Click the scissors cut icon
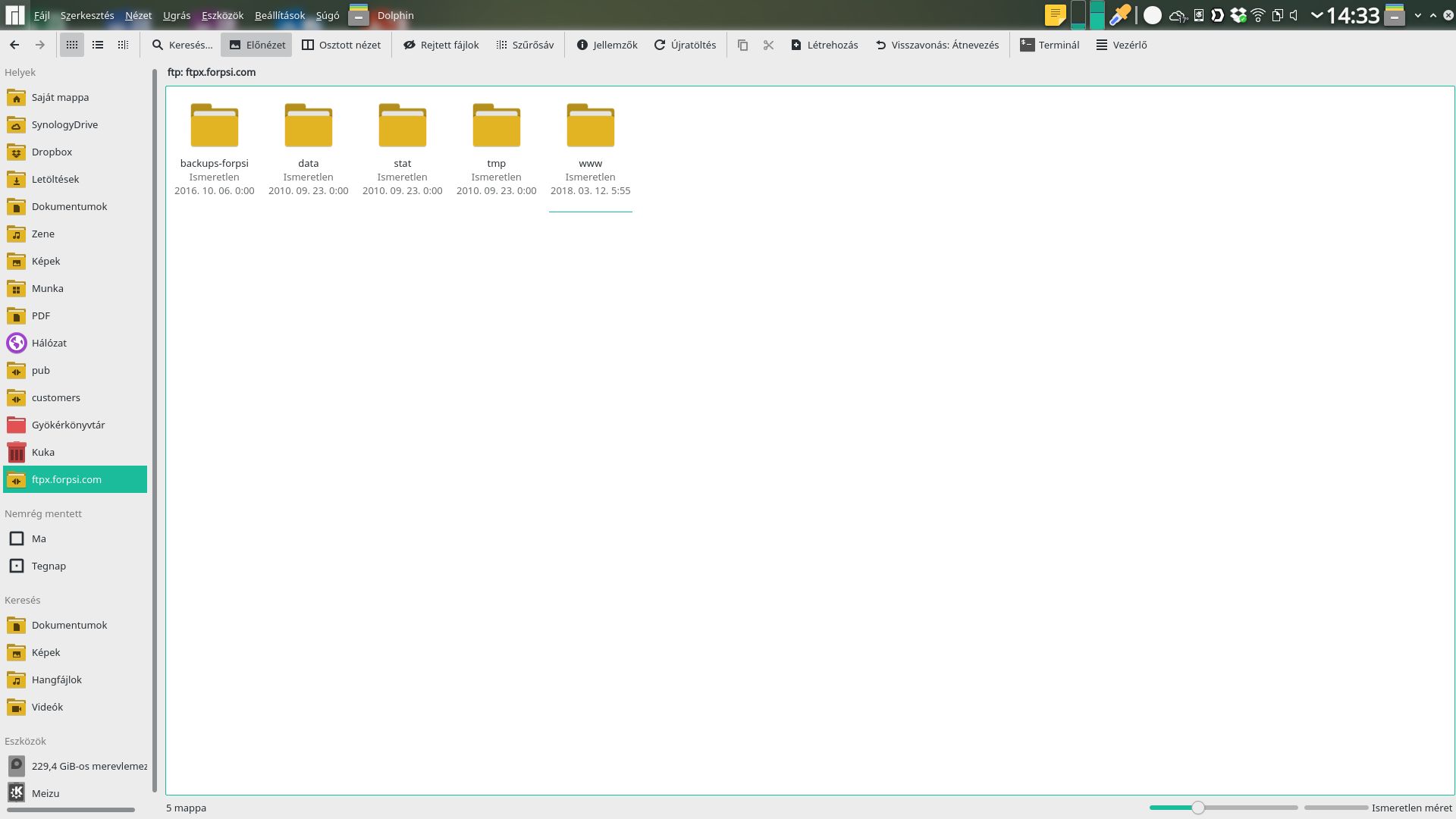1456x819 pixels. point(769,45)
